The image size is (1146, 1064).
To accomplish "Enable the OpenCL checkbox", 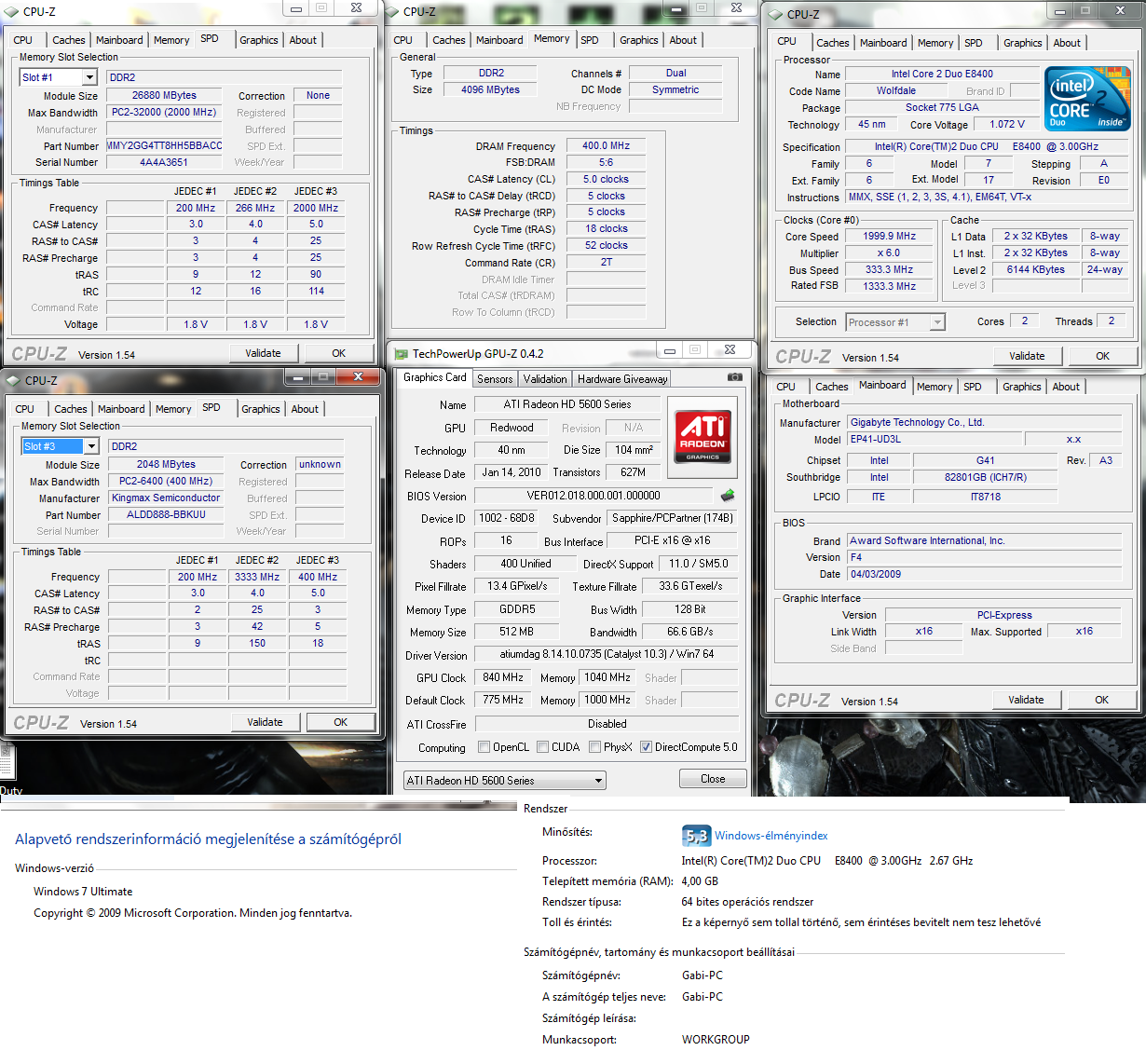I will click(x=484, y=747).
